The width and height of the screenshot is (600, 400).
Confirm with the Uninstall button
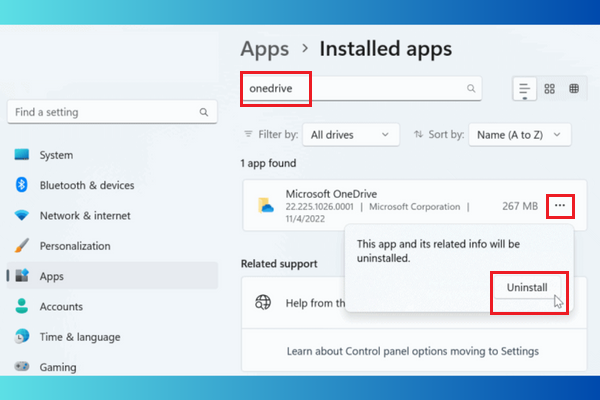click(527, 287)
